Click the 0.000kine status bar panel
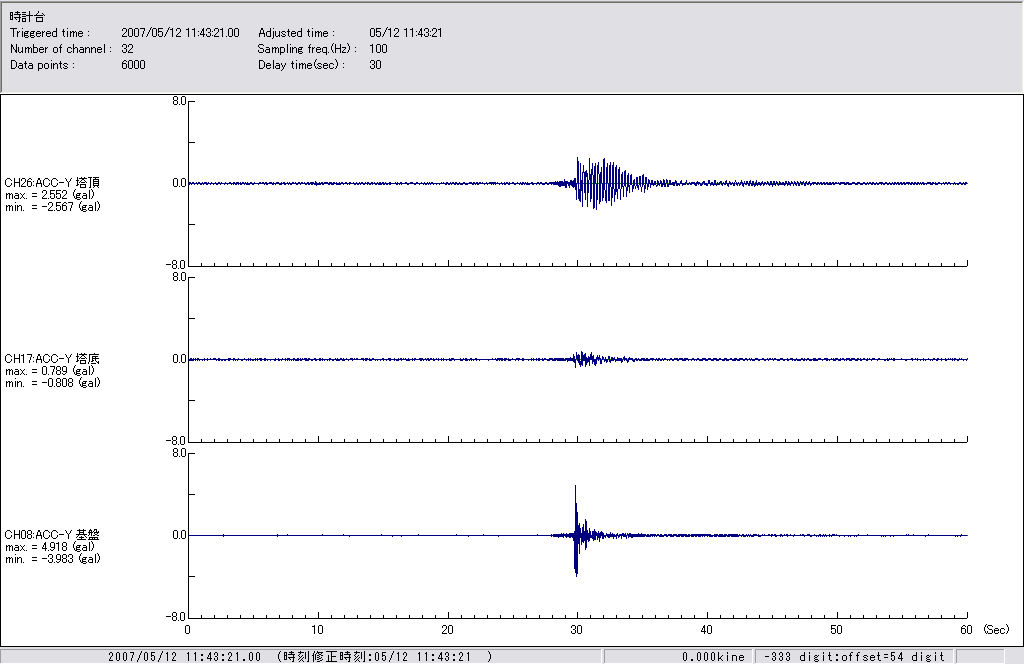 (x=713, y=656)
